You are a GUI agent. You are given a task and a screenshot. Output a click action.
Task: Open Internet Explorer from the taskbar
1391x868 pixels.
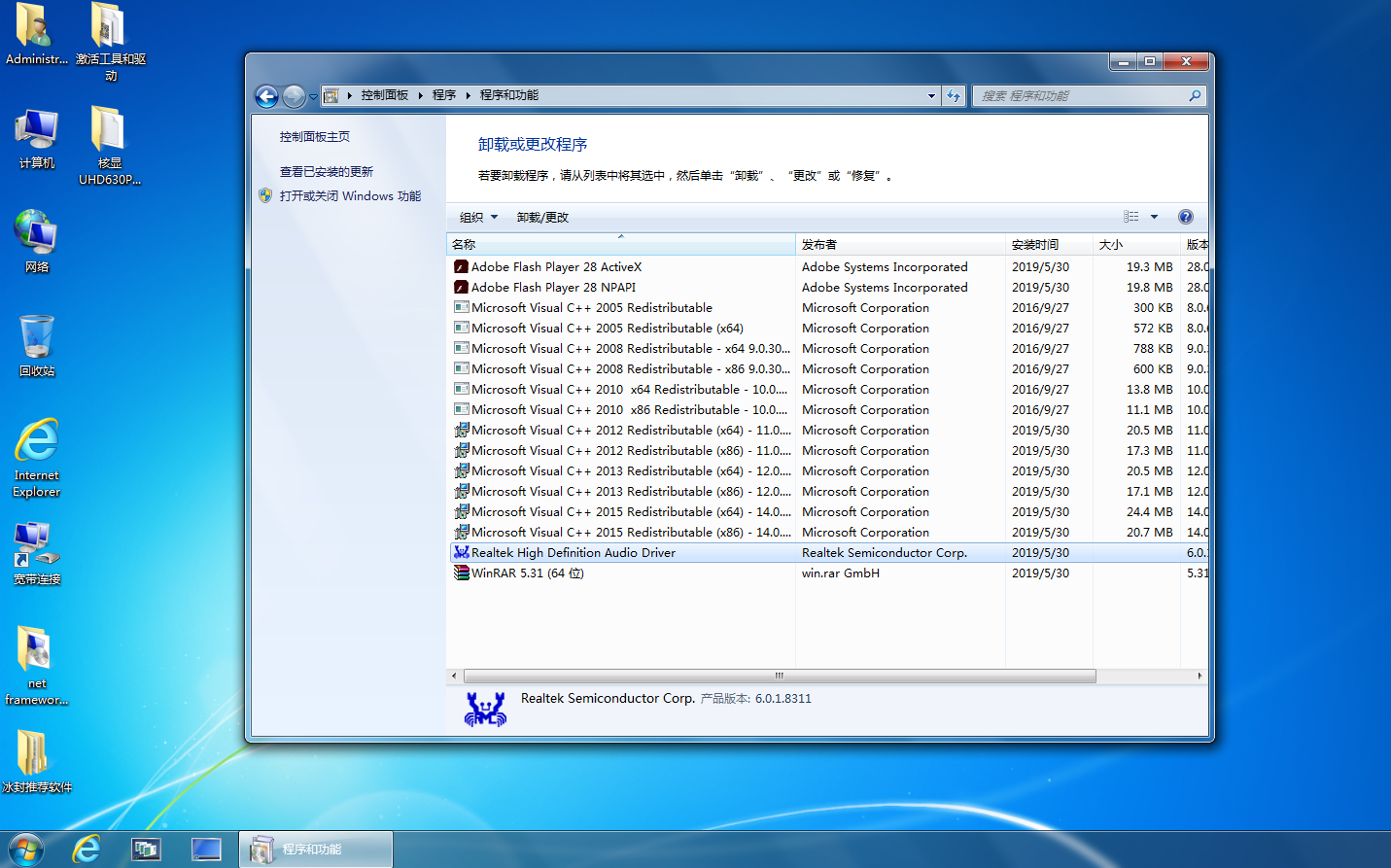coord(87,849)
